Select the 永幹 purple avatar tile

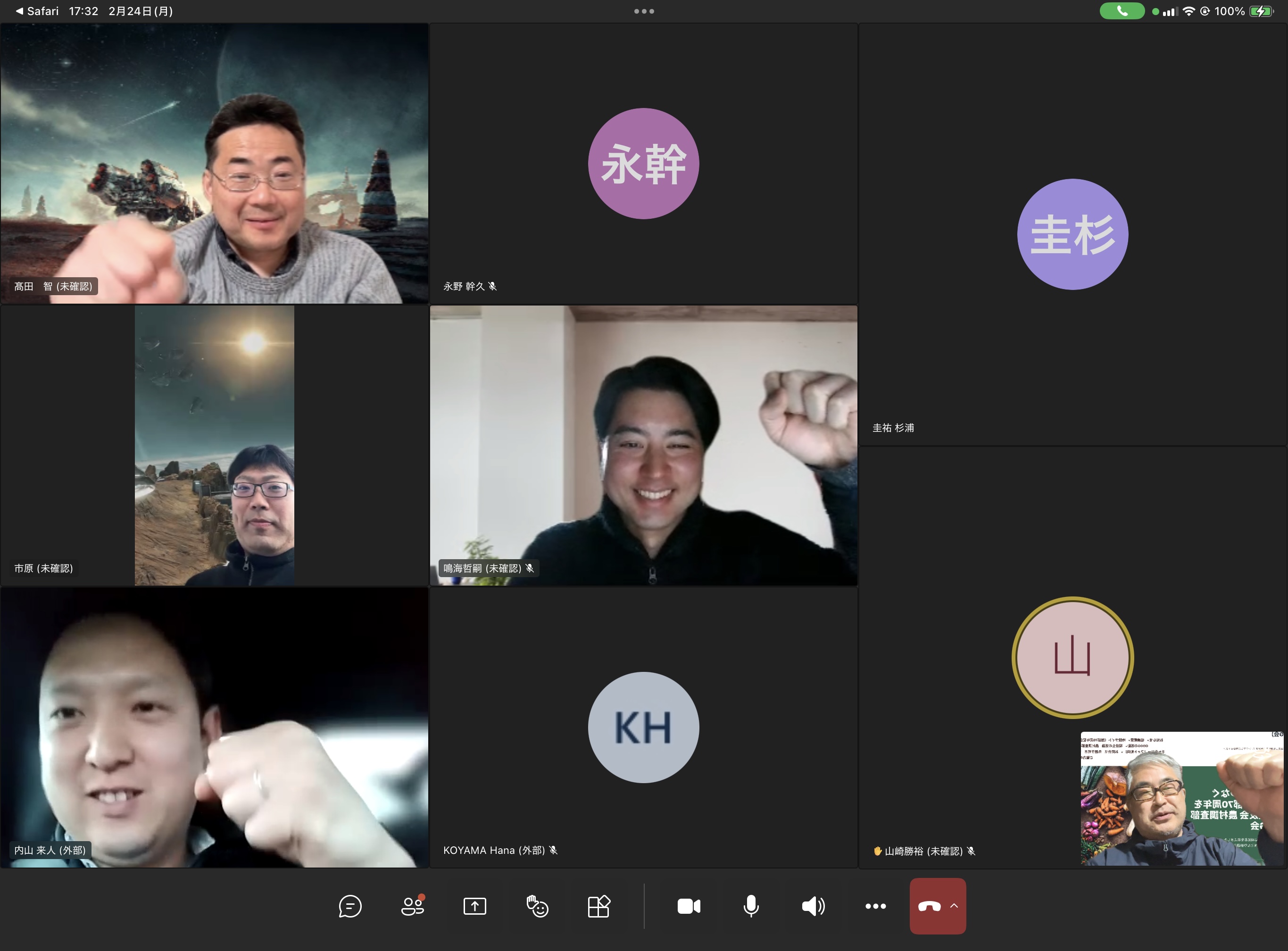[x=643, y=164]
